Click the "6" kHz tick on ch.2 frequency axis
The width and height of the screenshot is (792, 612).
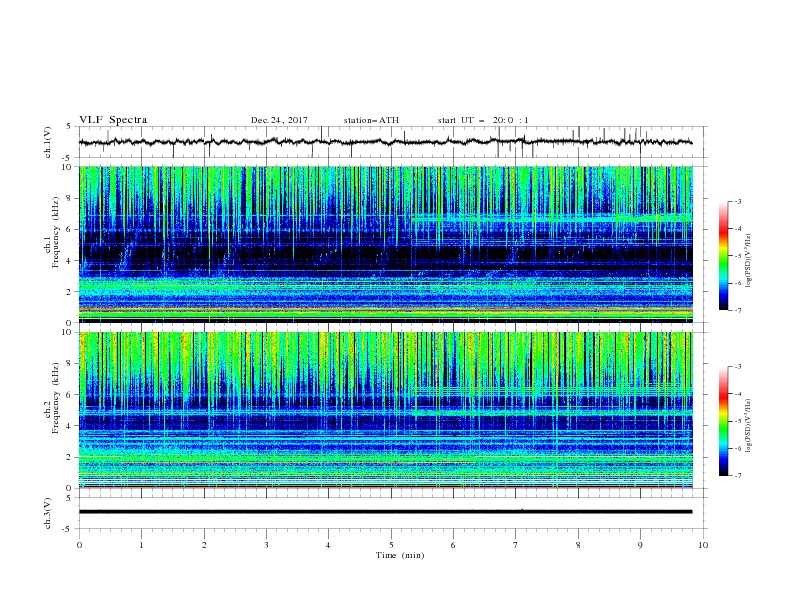click(70, 395)
